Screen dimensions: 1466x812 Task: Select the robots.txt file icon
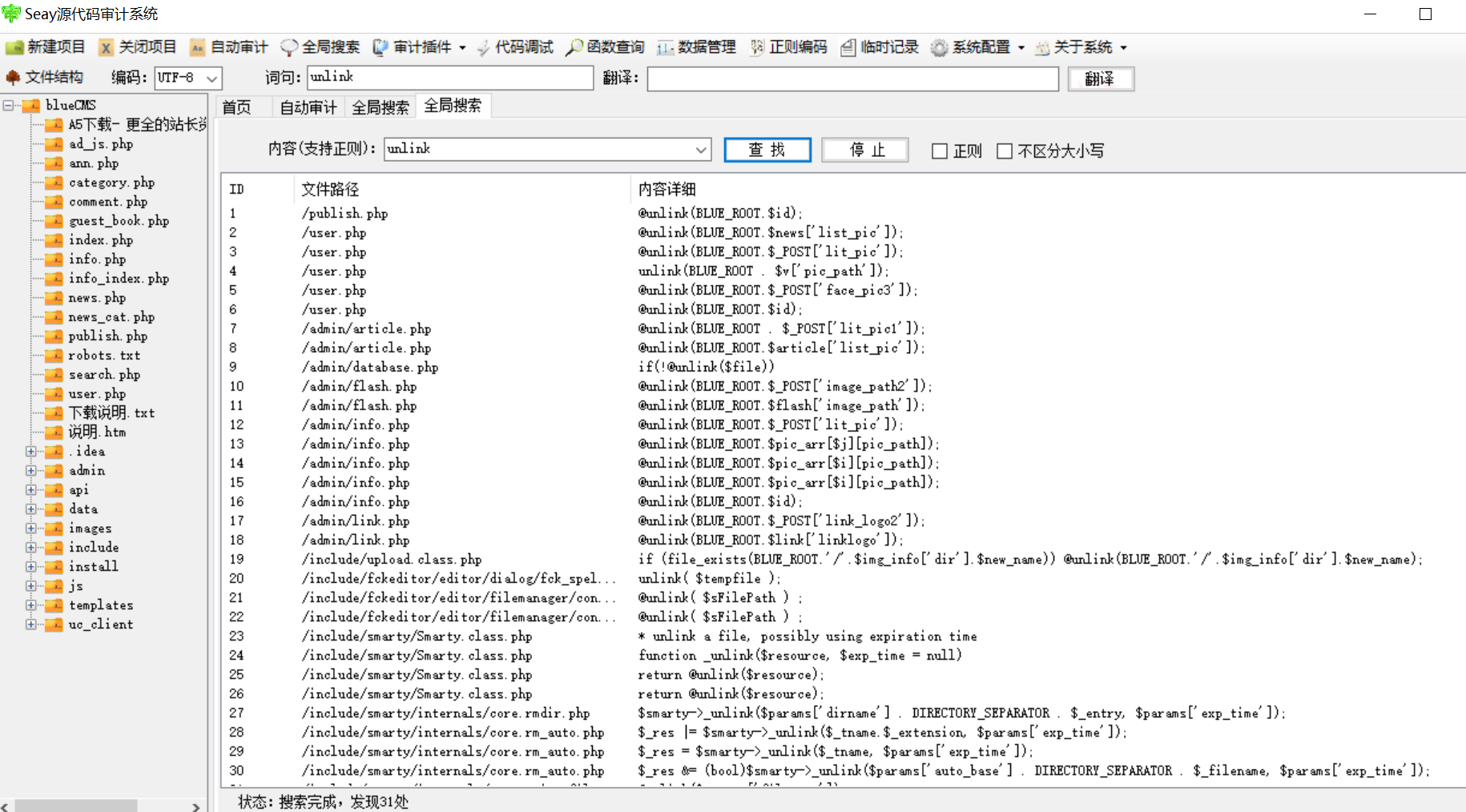[x=54, y=356]
